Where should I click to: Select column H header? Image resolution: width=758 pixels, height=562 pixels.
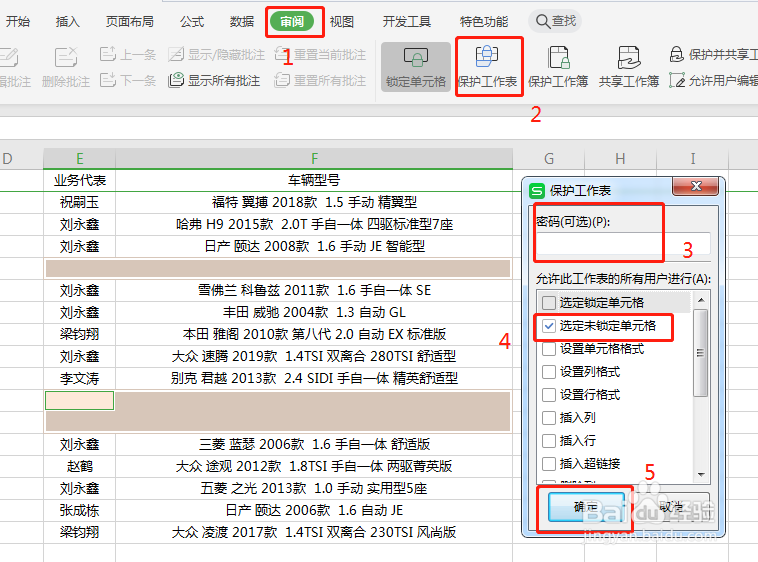[620, 159]
